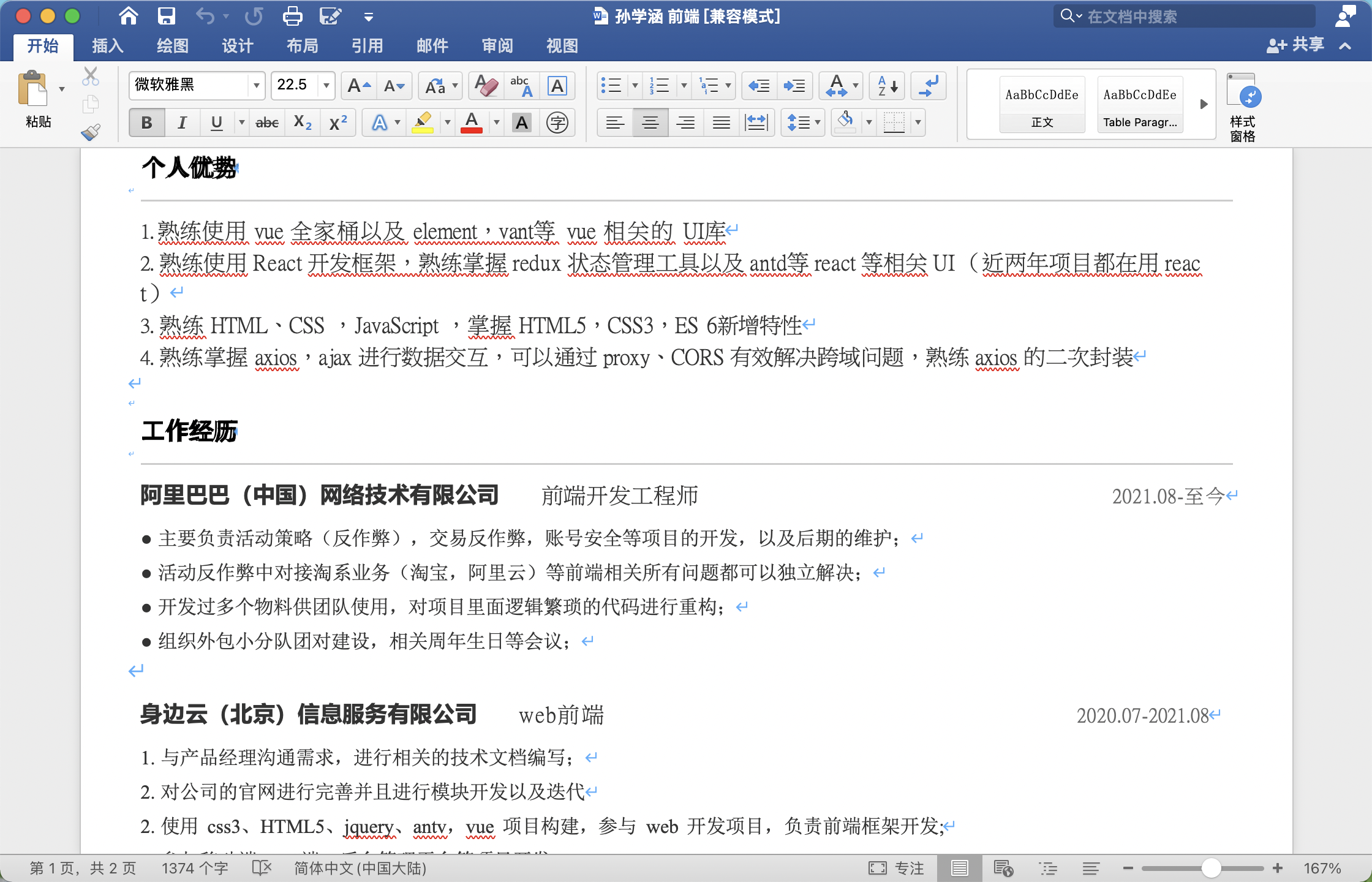The image size is (1372, 882).
Task: Expand the borders dropdown arrow
Action: coord(918,123)
